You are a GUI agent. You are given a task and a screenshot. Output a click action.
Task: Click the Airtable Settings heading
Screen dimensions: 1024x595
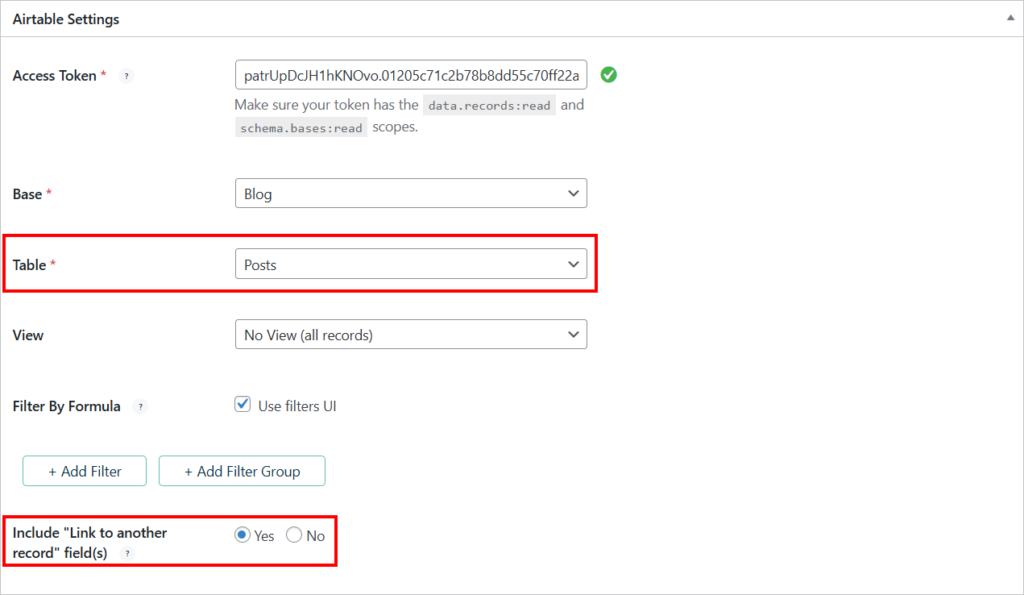coord(66,19)
